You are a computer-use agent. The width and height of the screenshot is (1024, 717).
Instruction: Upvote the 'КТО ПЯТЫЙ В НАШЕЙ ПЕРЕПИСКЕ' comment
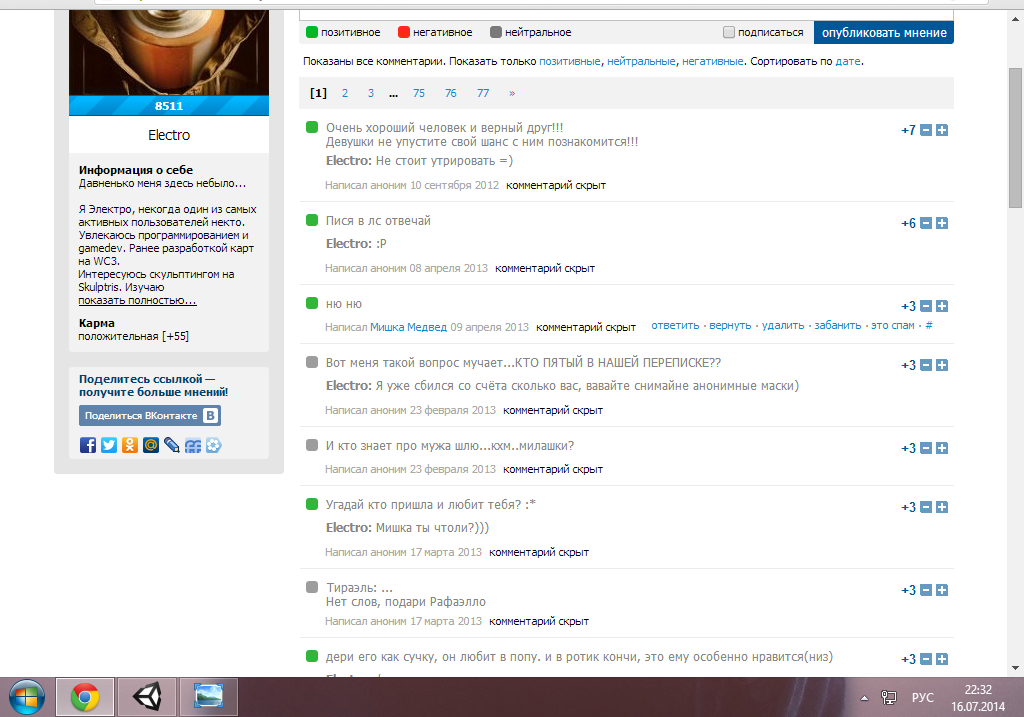tap(942, 365)
